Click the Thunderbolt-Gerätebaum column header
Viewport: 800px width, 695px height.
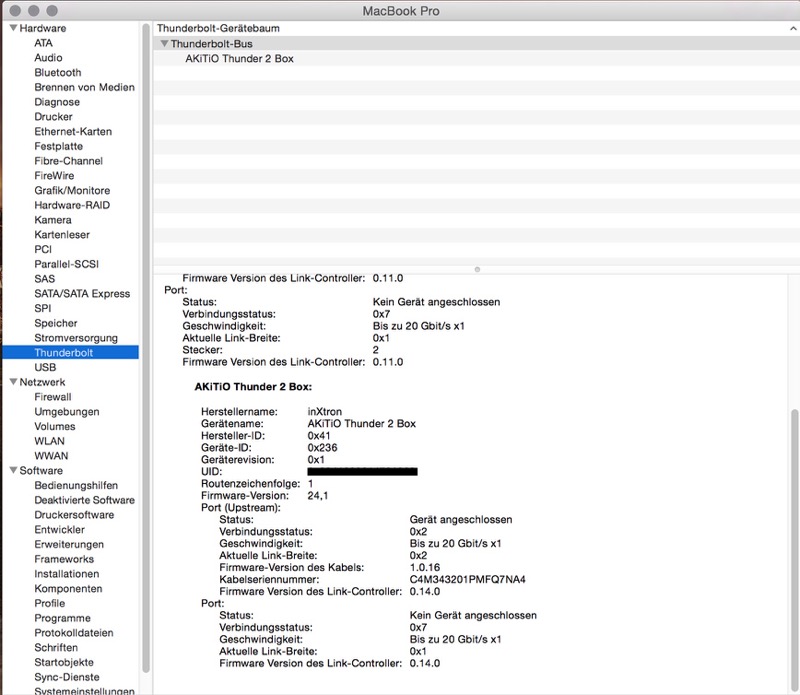point(476,29)
